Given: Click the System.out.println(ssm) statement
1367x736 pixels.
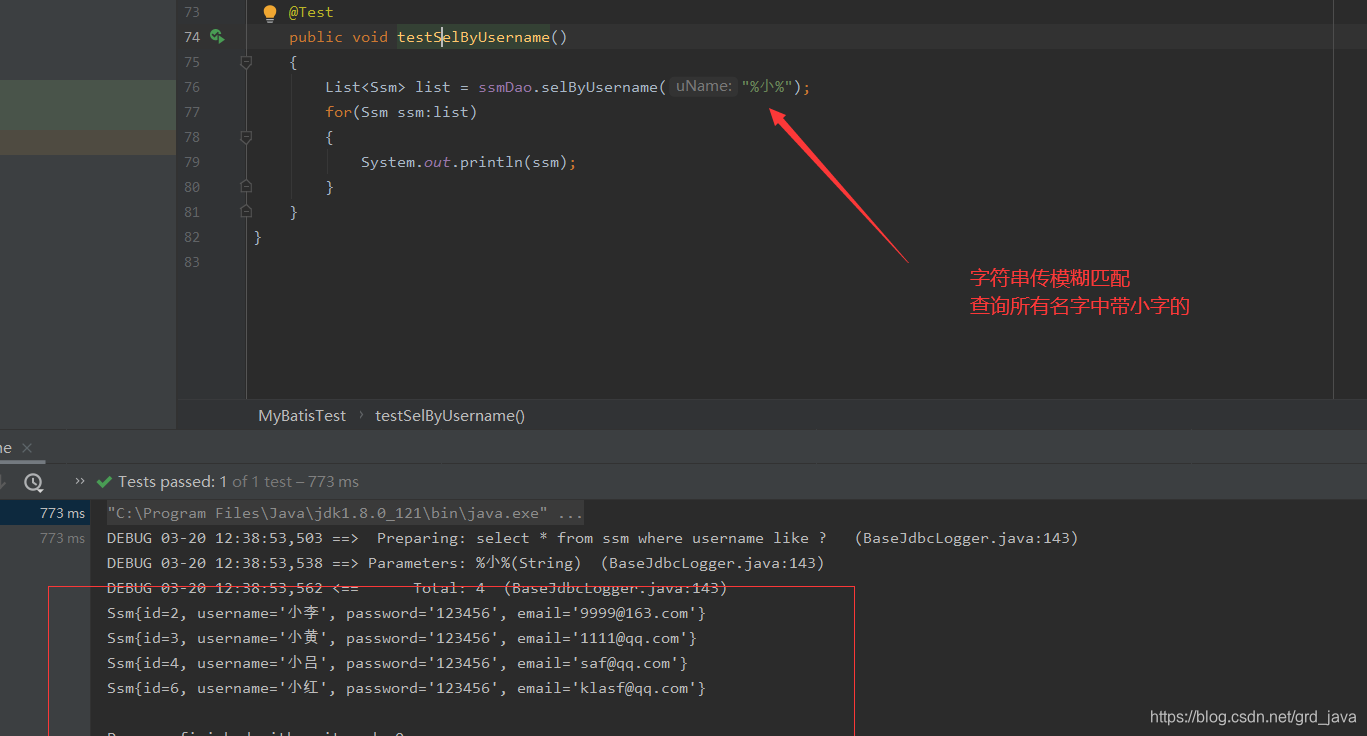Looking at the screenshot, I should [469, 162].
